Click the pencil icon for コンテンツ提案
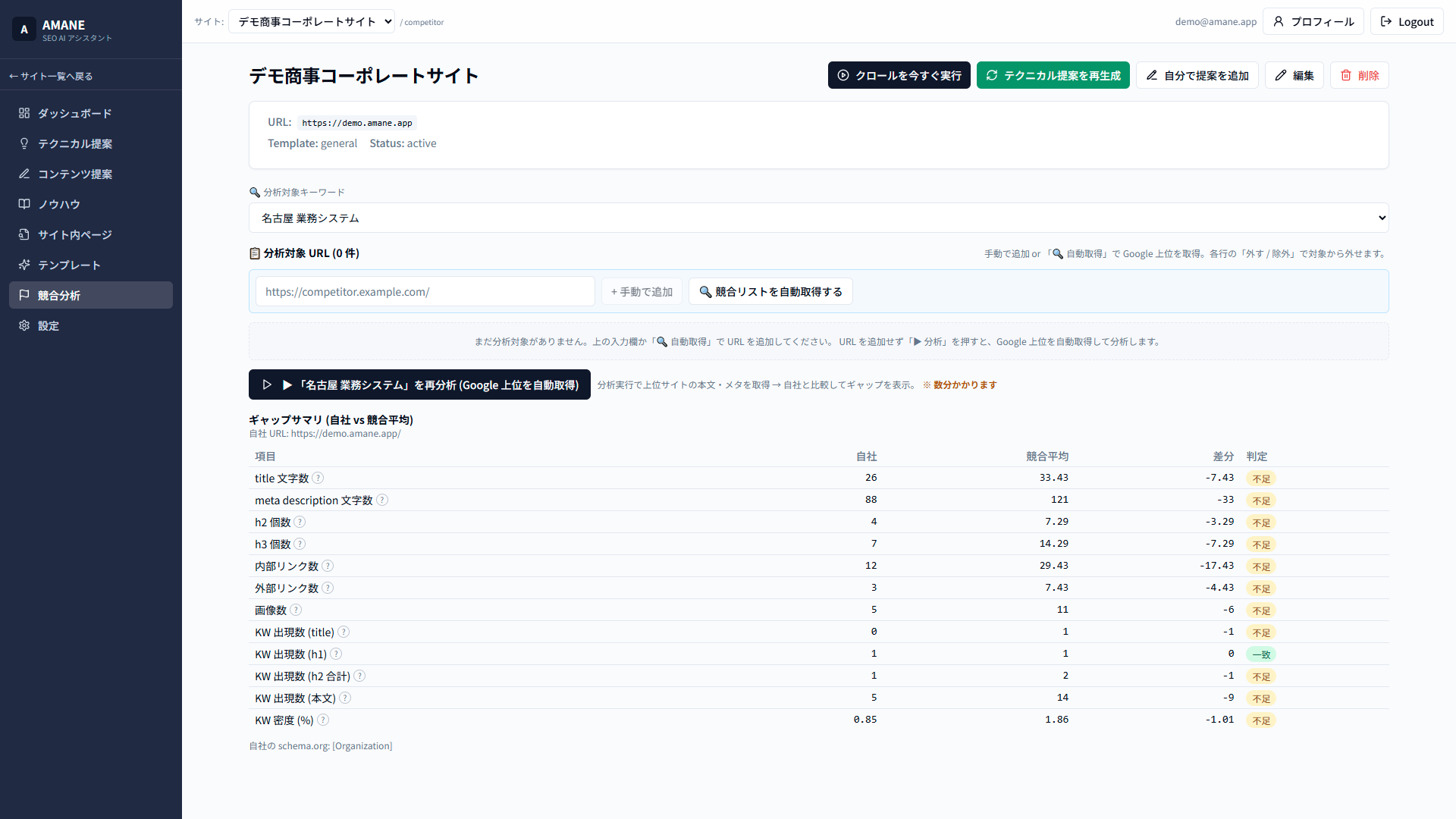 click(24, 174)
